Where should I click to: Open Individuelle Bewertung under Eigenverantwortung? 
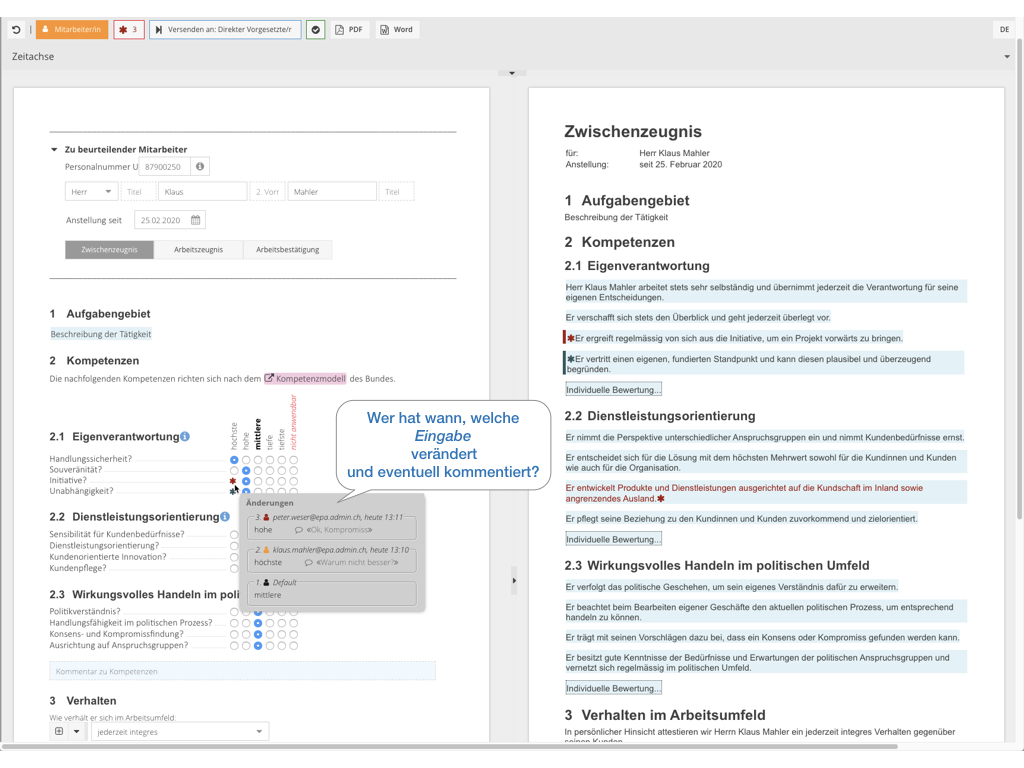pyautogui.click(x=613, y=390)
